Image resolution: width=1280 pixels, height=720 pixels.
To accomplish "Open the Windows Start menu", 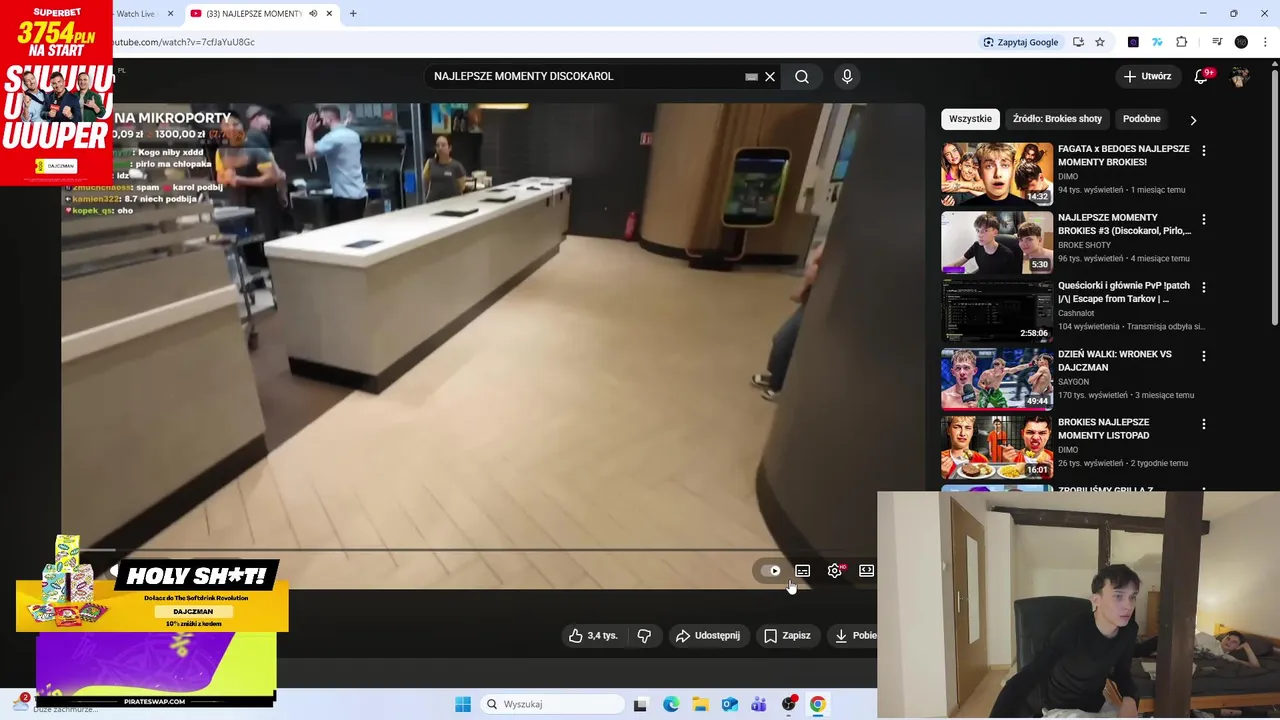I will (463, 704).
